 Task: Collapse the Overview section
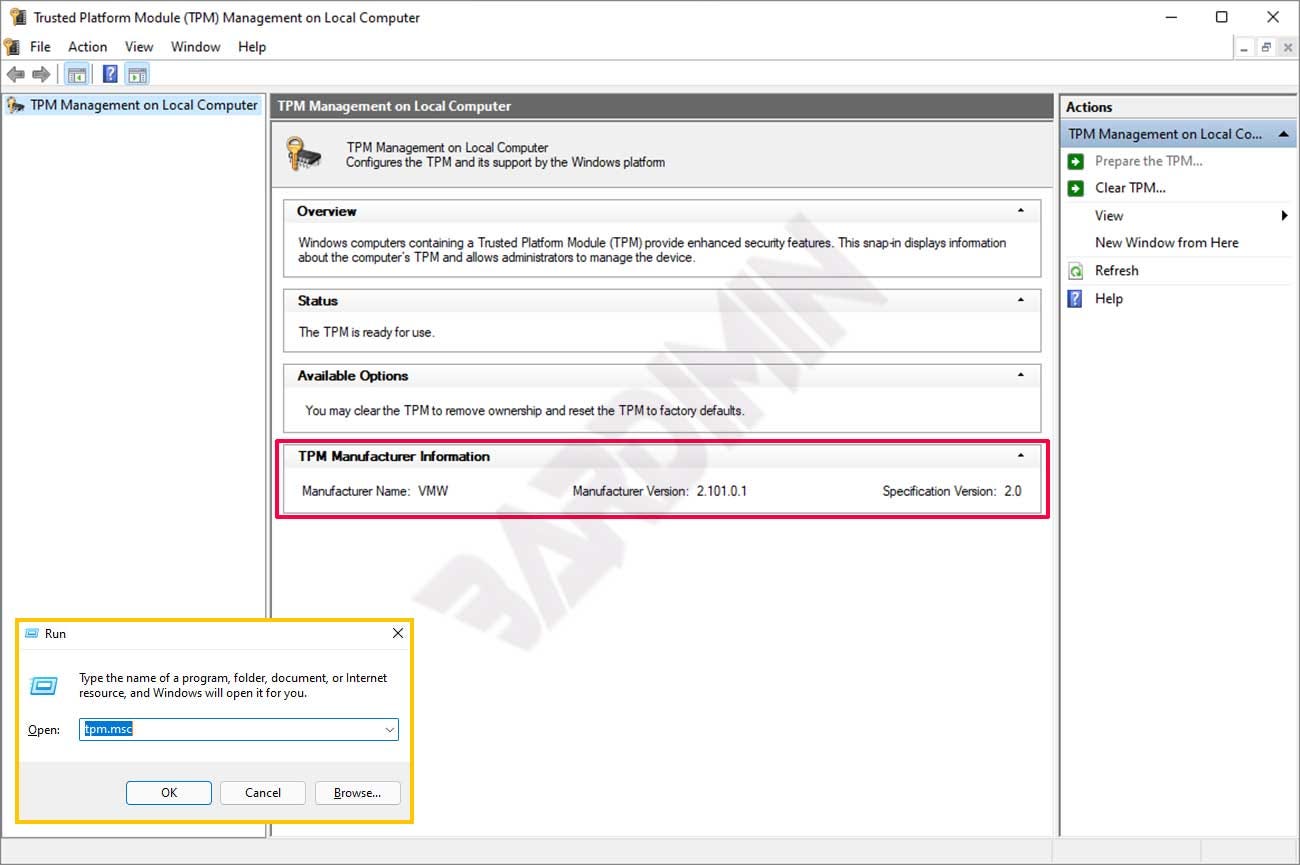coord(1021,211)
